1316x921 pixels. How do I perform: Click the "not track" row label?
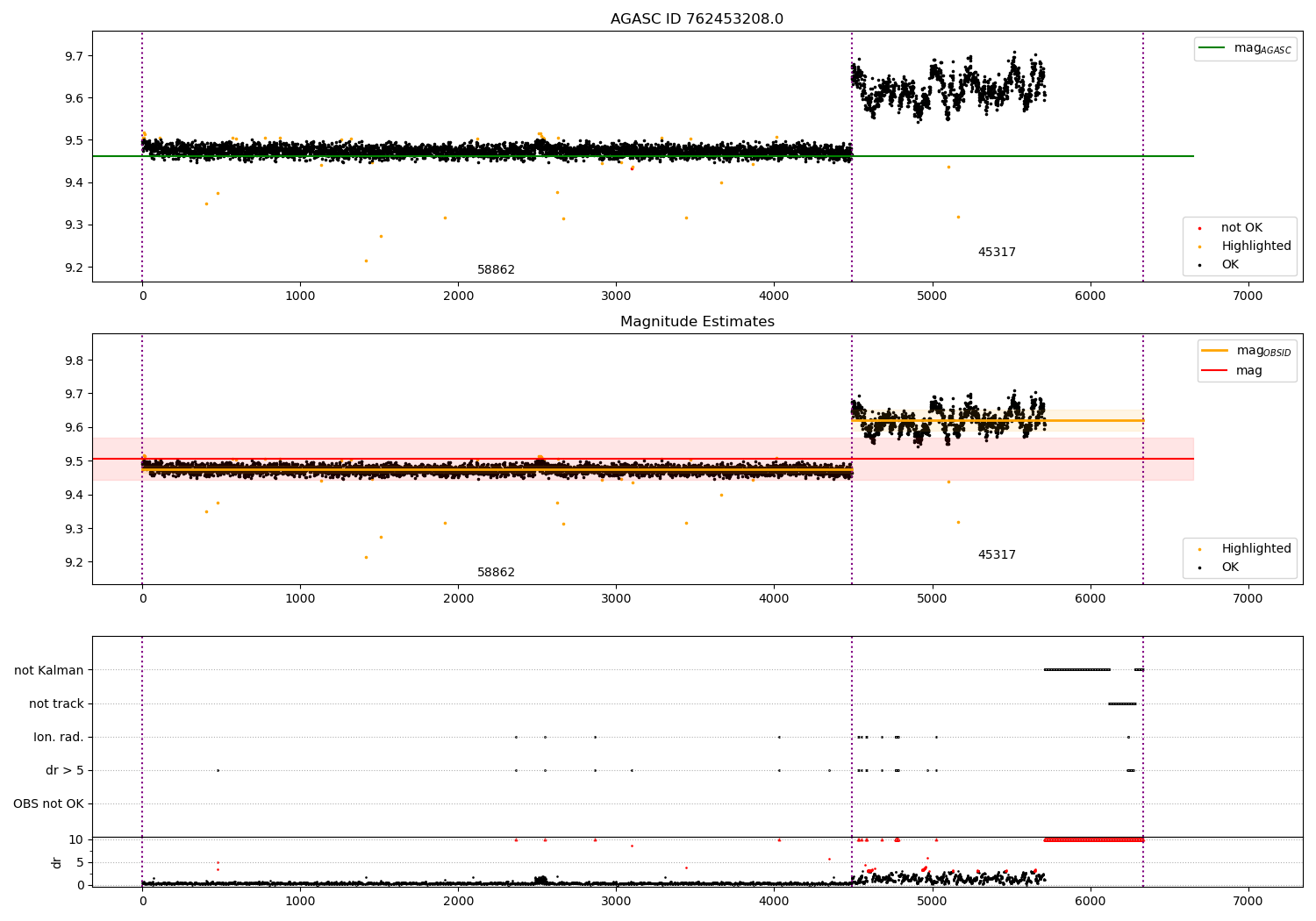[56, 704]
